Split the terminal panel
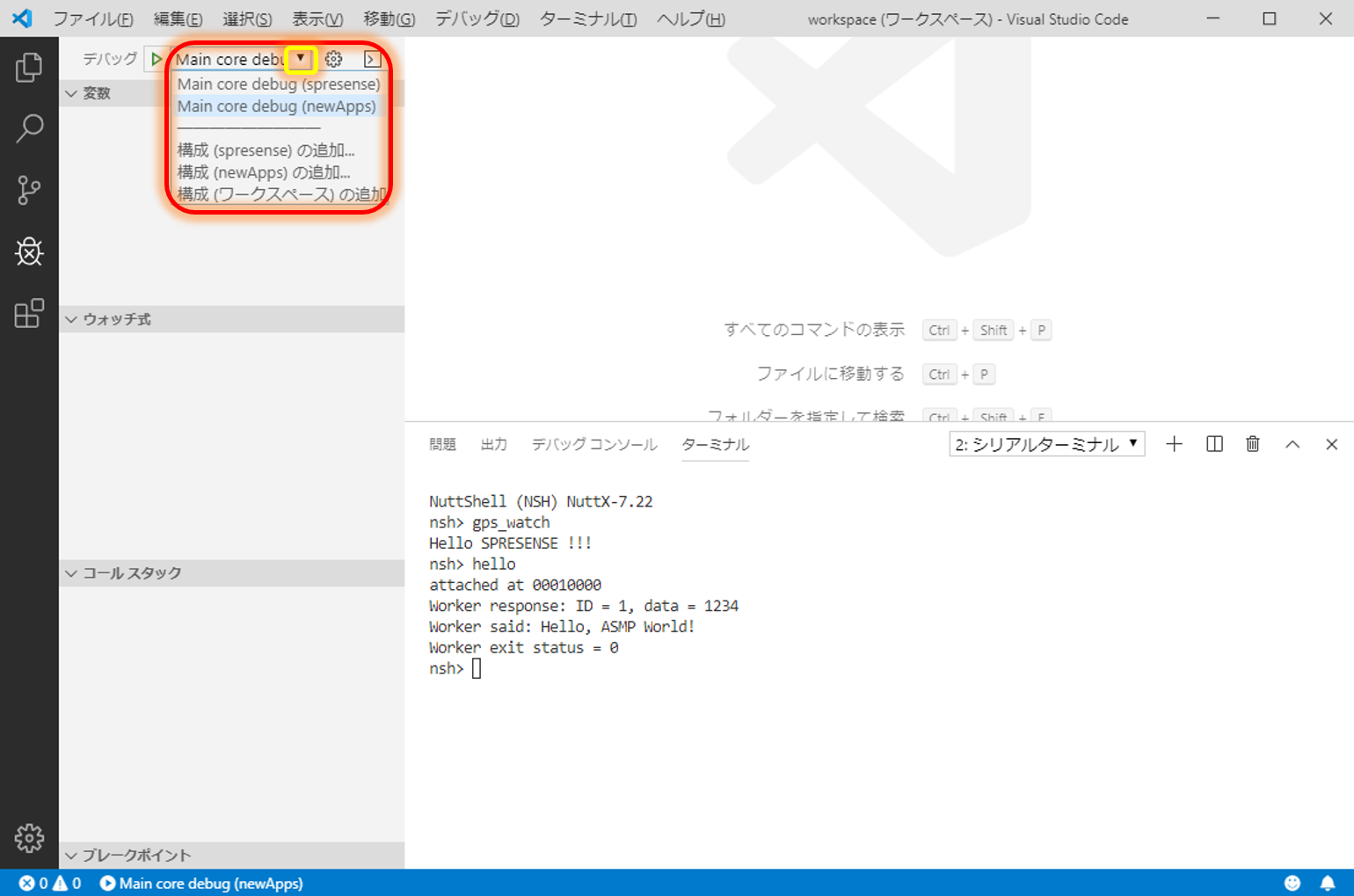 pos(1213,444)
